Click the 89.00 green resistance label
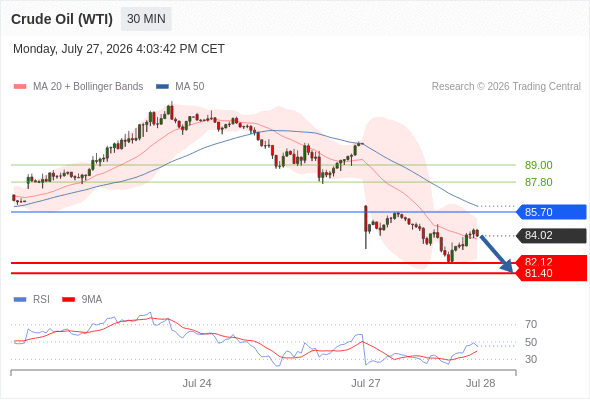590x400 pixels. coord(538,165)
